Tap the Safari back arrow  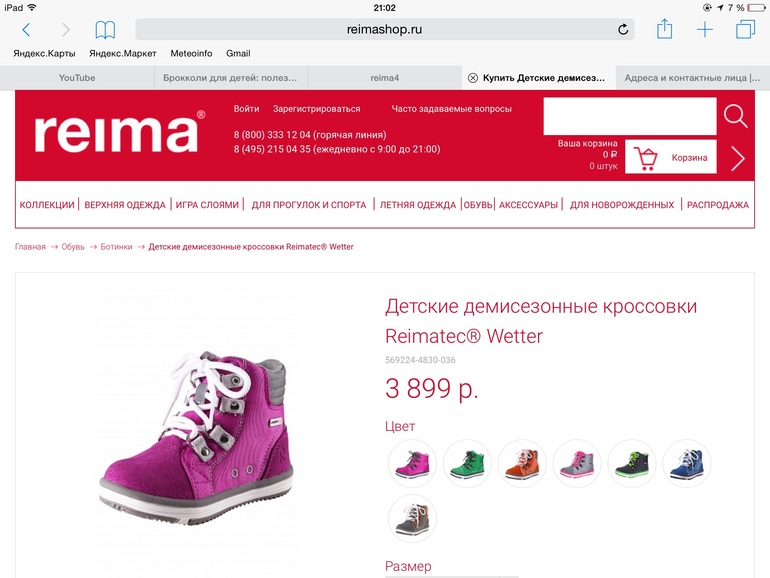pos(27,29)
